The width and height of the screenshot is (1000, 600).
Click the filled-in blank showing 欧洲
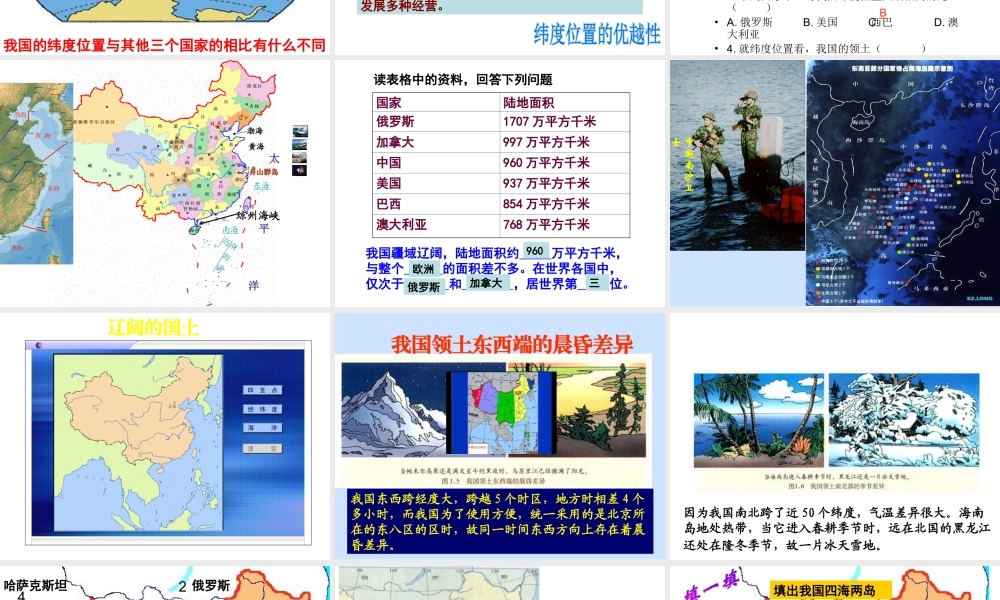pos(423,269)
